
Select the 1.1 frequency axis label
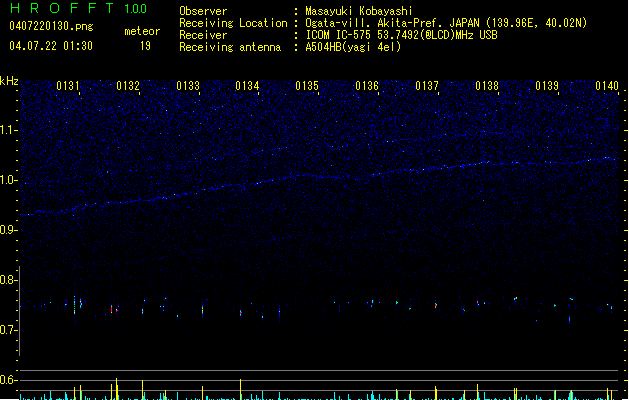[x=9, y=129]
